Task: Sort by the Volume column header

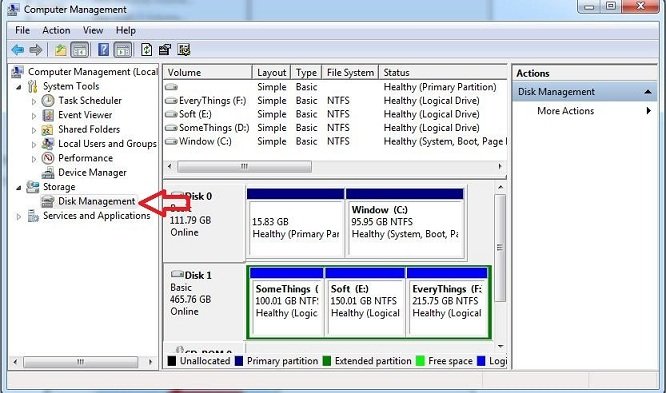Action: [208, 73]
